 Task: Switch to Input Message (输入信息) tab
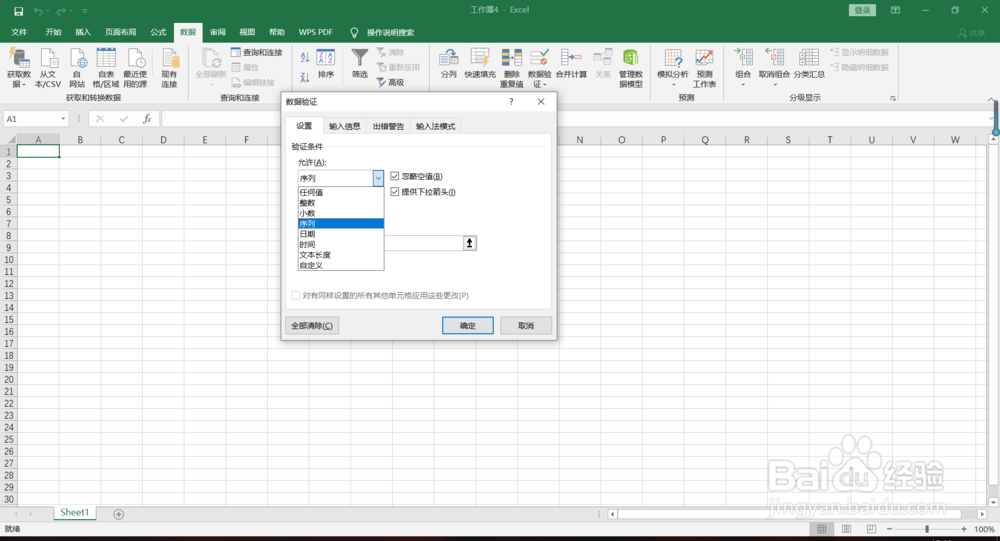click(344, 126)
